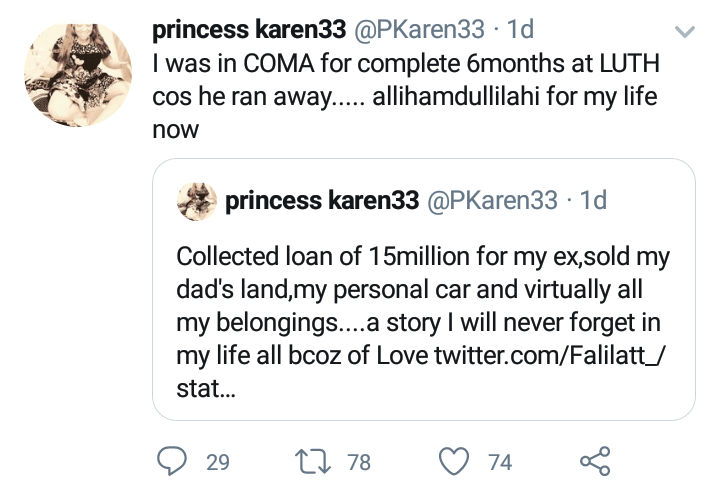The height and width of the screenshot is (494, 720).
Task: Click the 29 replies count
Action: pos(217,462)
